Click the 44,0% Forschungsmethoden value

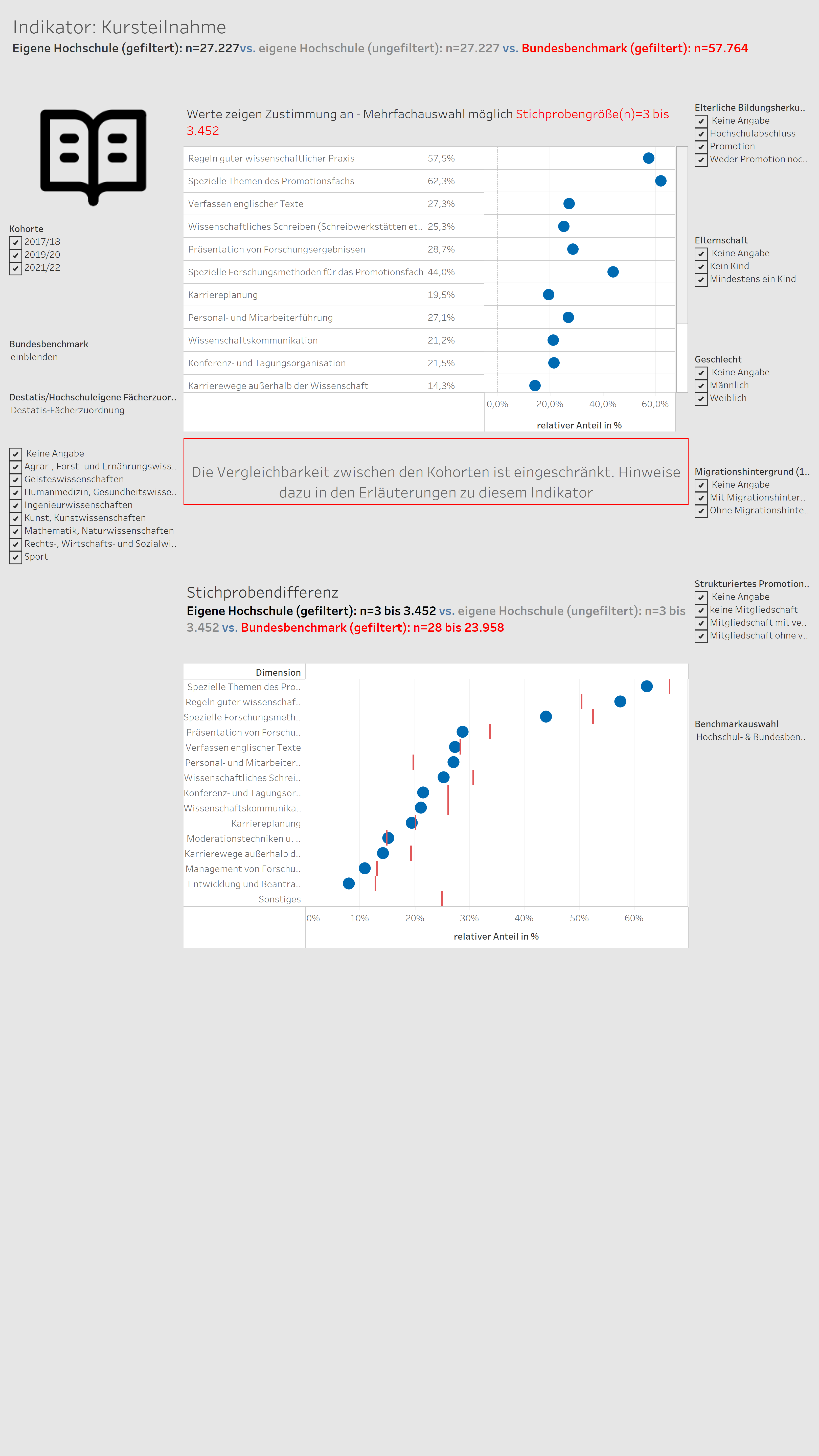point(441,272)
